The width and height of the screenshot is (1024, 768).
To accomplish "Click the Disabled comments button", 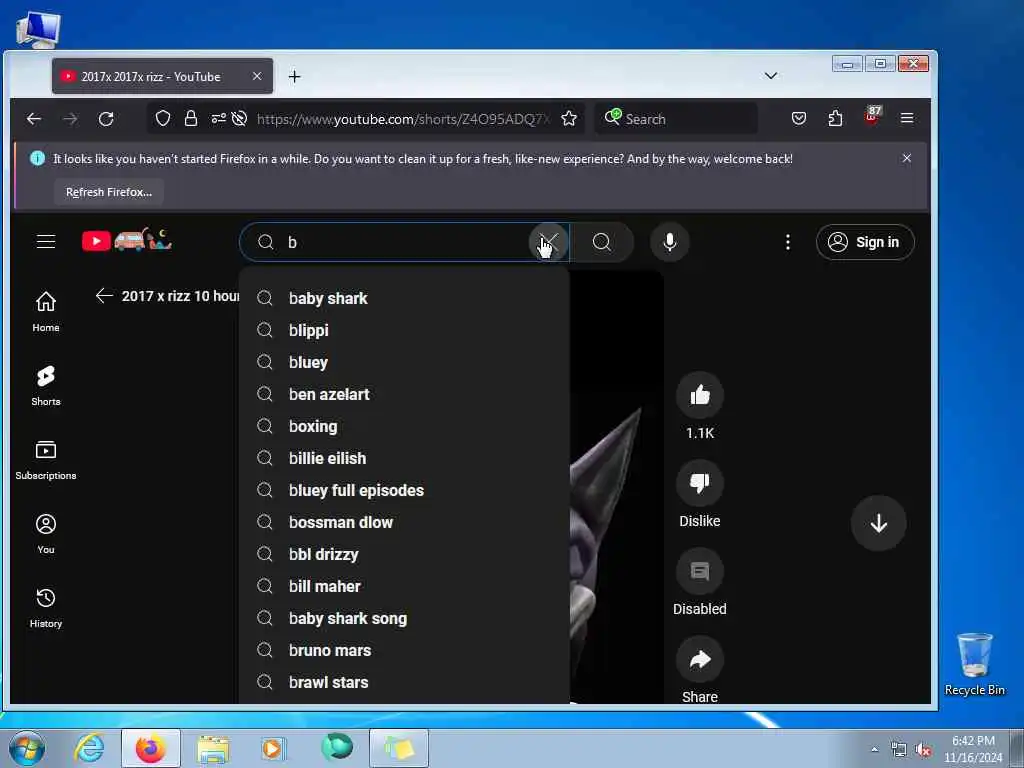I will coord(699,571).
